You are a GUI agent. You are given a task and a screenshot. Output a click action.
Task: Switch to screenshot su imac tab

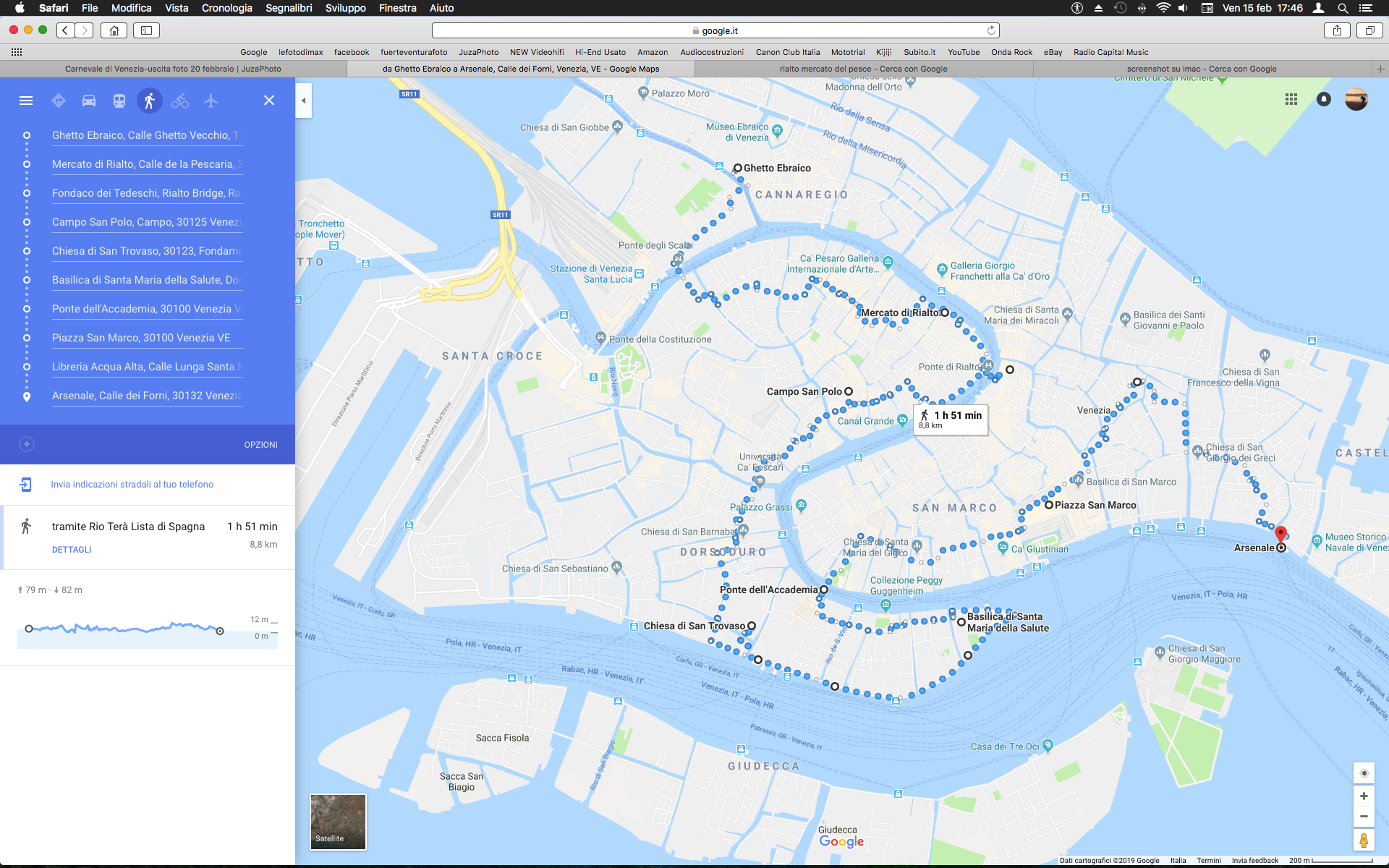tap(1202, 69)
